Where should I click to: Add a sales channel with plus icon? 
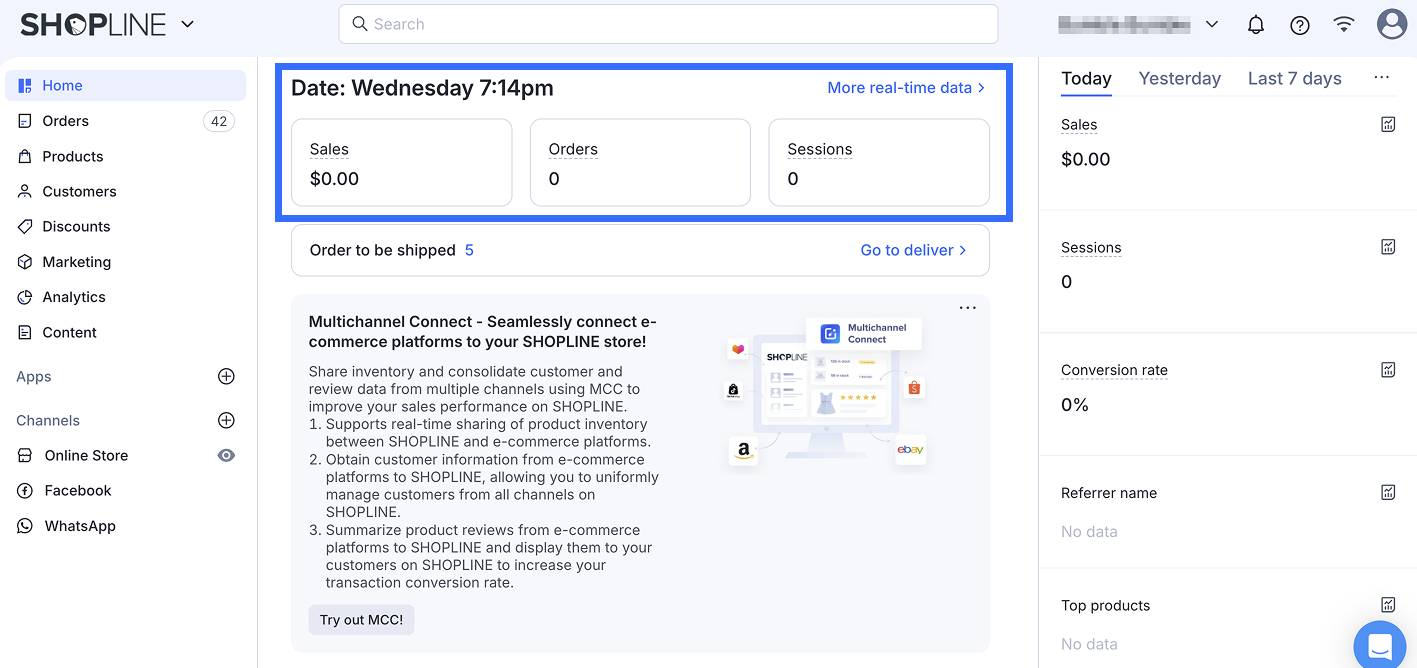tap(226, 421)
